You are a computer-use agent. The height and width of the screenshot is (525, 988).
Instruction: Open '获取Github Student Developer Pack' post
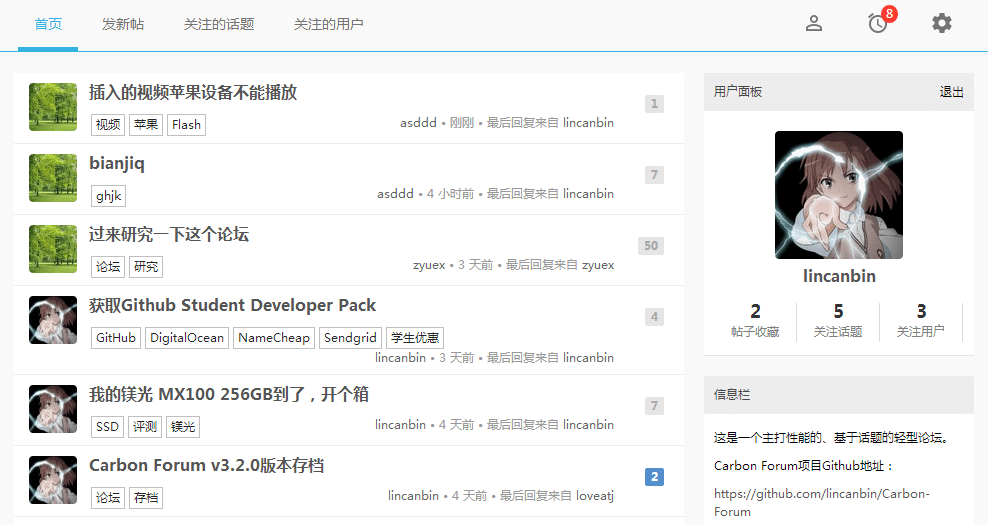tap(232, 306)
